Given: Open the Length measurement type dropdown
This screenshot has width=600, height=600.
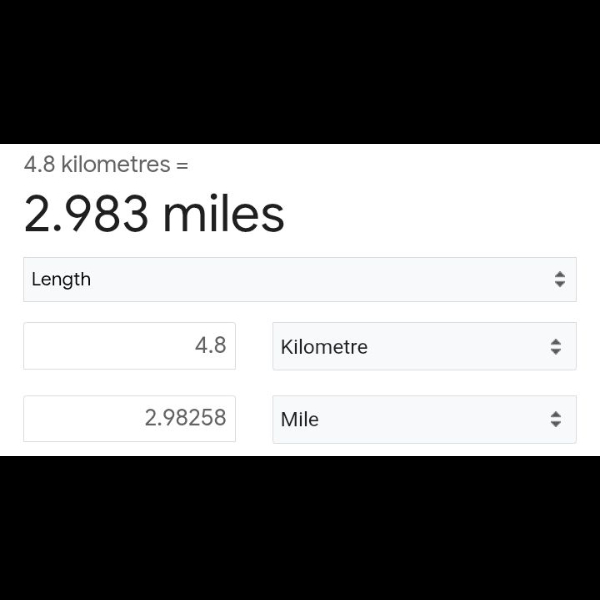Looking at the screenshot, I should point(300,280).
